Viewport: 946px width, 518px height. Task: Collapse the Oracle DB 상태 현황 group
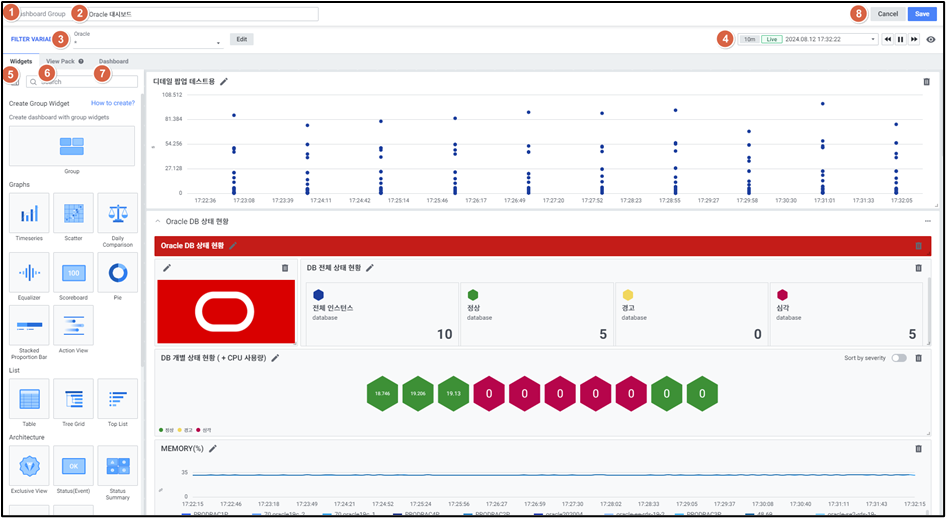pyautogui.click(x=156, y=221)
